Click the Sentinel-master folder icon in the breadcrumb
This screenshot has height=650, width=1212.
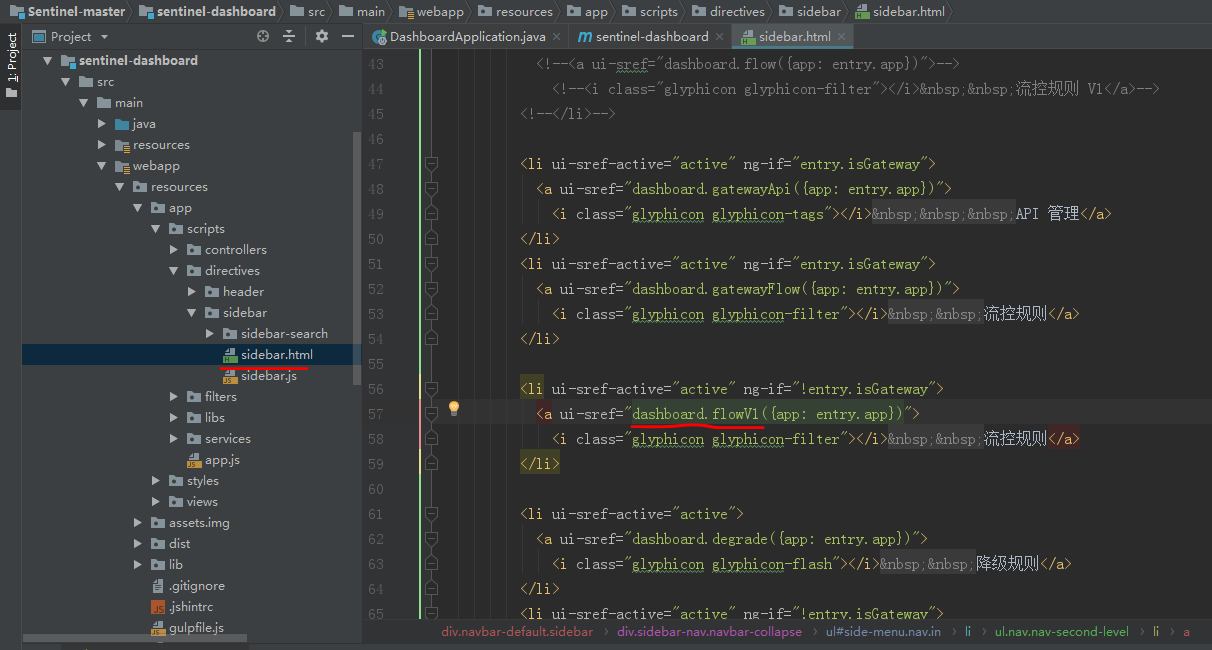click(x=16, y=12)
